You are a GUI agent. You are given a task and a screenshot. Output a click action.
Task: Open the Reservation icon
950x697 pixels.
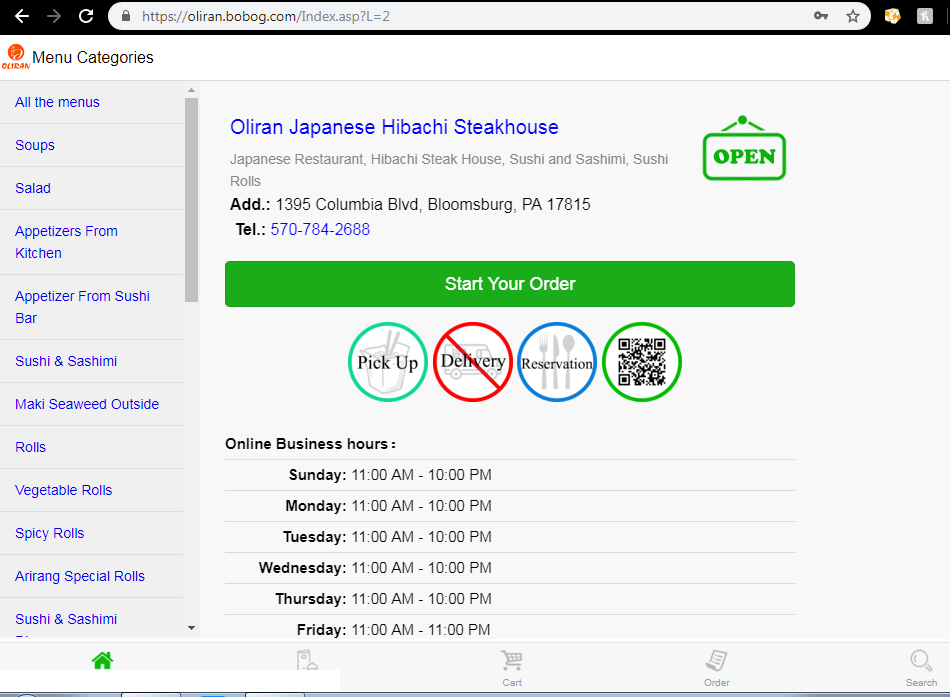pyautogui.click(x=557, y=362)
